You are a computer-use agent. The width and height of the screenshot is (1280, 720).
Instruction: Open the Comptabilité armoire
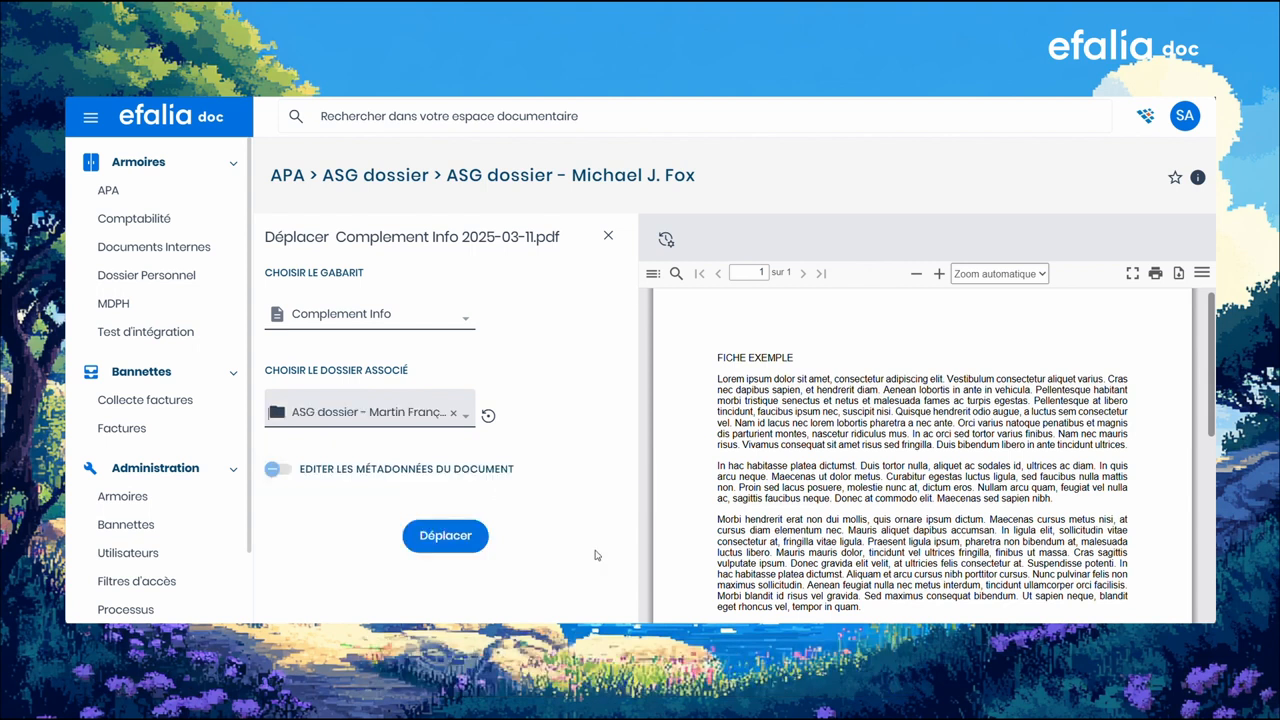pos(134,219)
